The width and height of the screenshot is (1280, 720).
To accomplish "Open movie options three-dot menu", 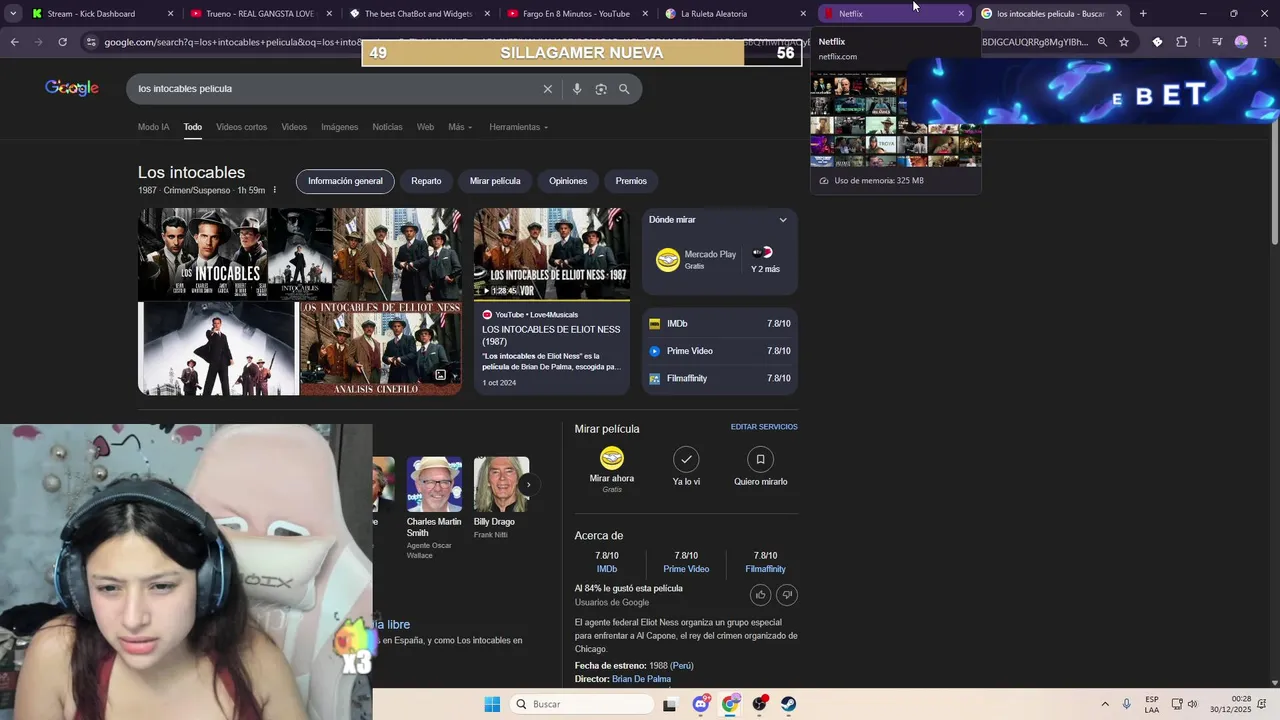I will click(x=274, y=190).
